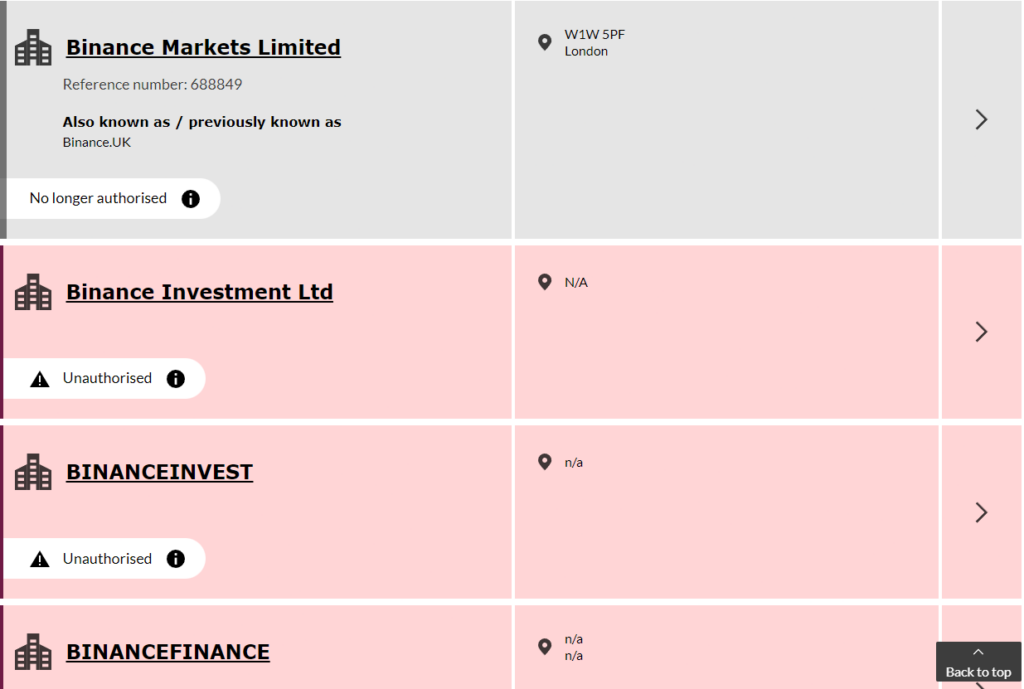1024x689 pixels.
Task: Open the Binance Investment Ltd link
Action: 200,292
